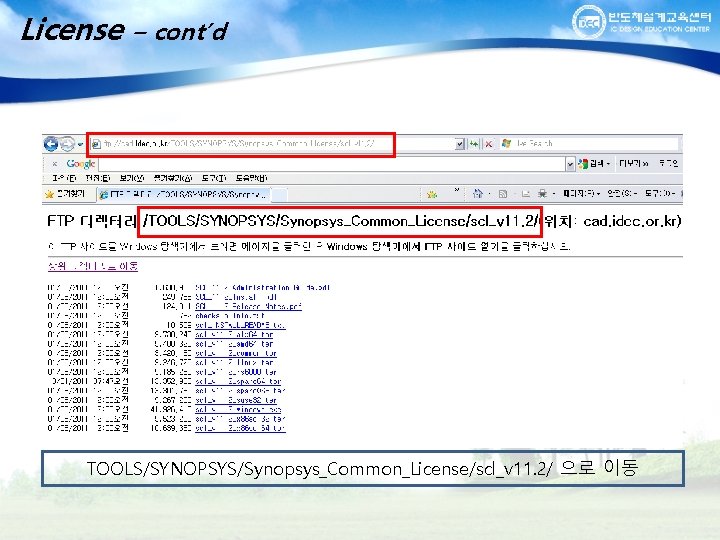Download the scl common tar file
The height and width of the screenshot is (540, 720).
[236, 353]
